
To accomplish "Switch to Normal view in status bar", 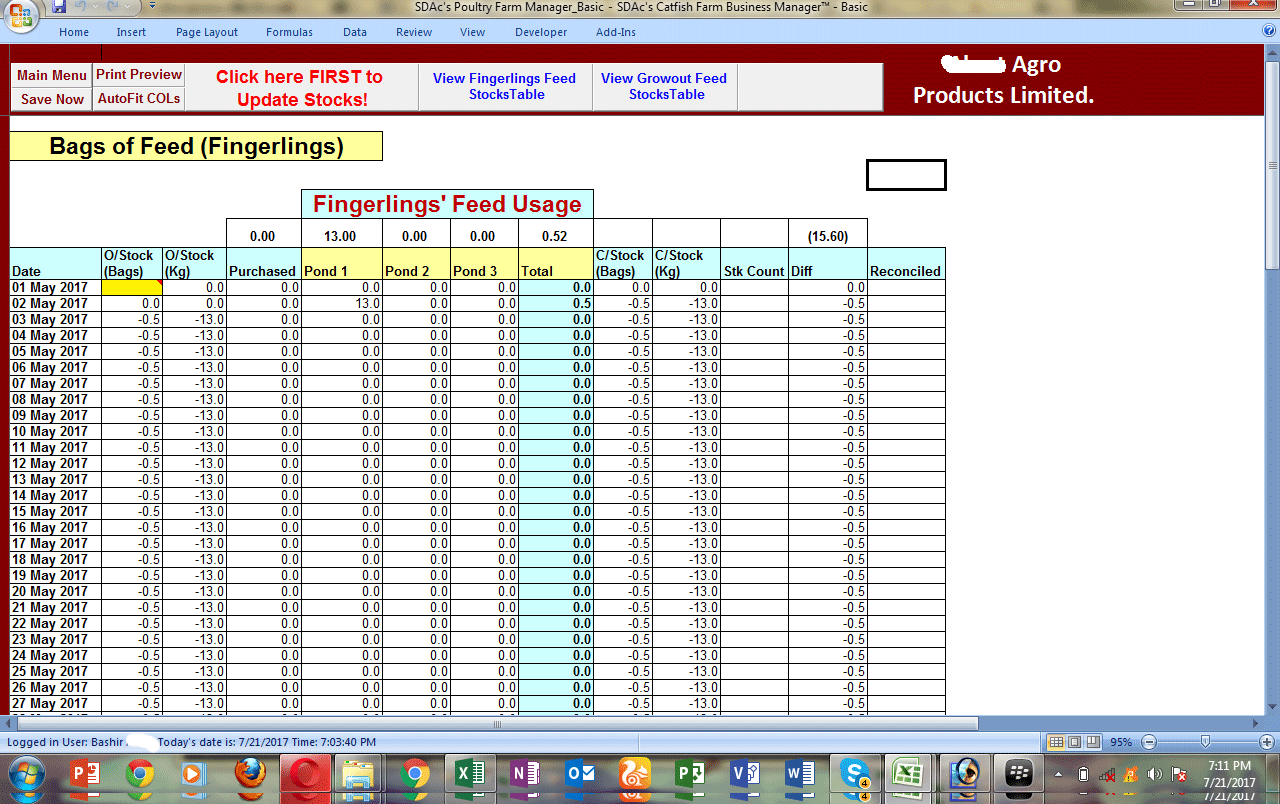I will [x=1056, y=742].
